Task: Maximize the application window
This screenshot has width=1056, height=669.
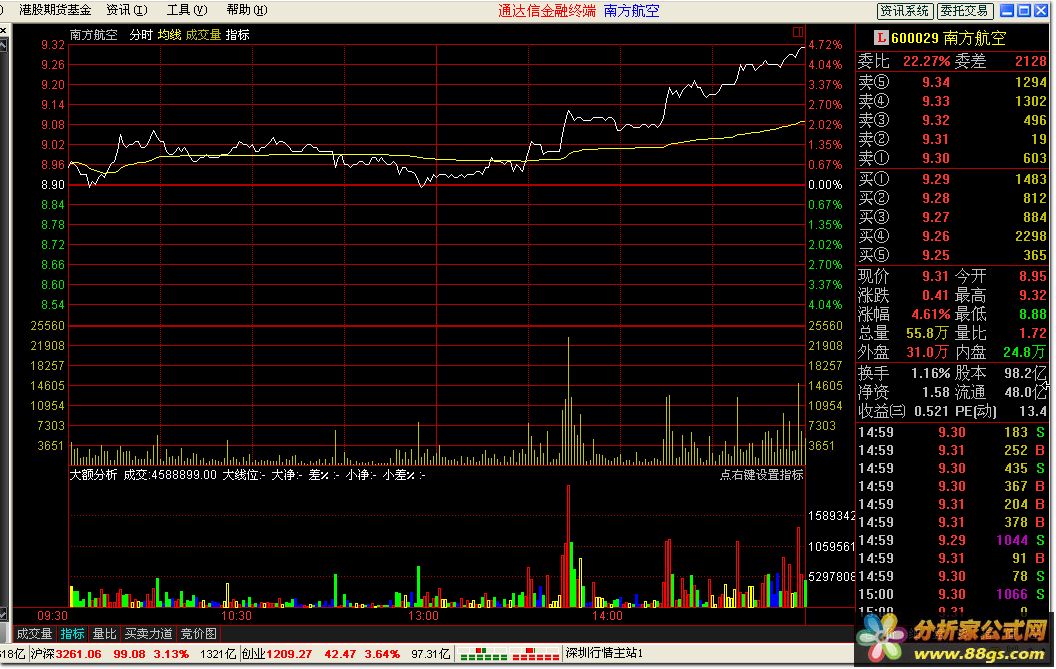Action: [1024, 11]
